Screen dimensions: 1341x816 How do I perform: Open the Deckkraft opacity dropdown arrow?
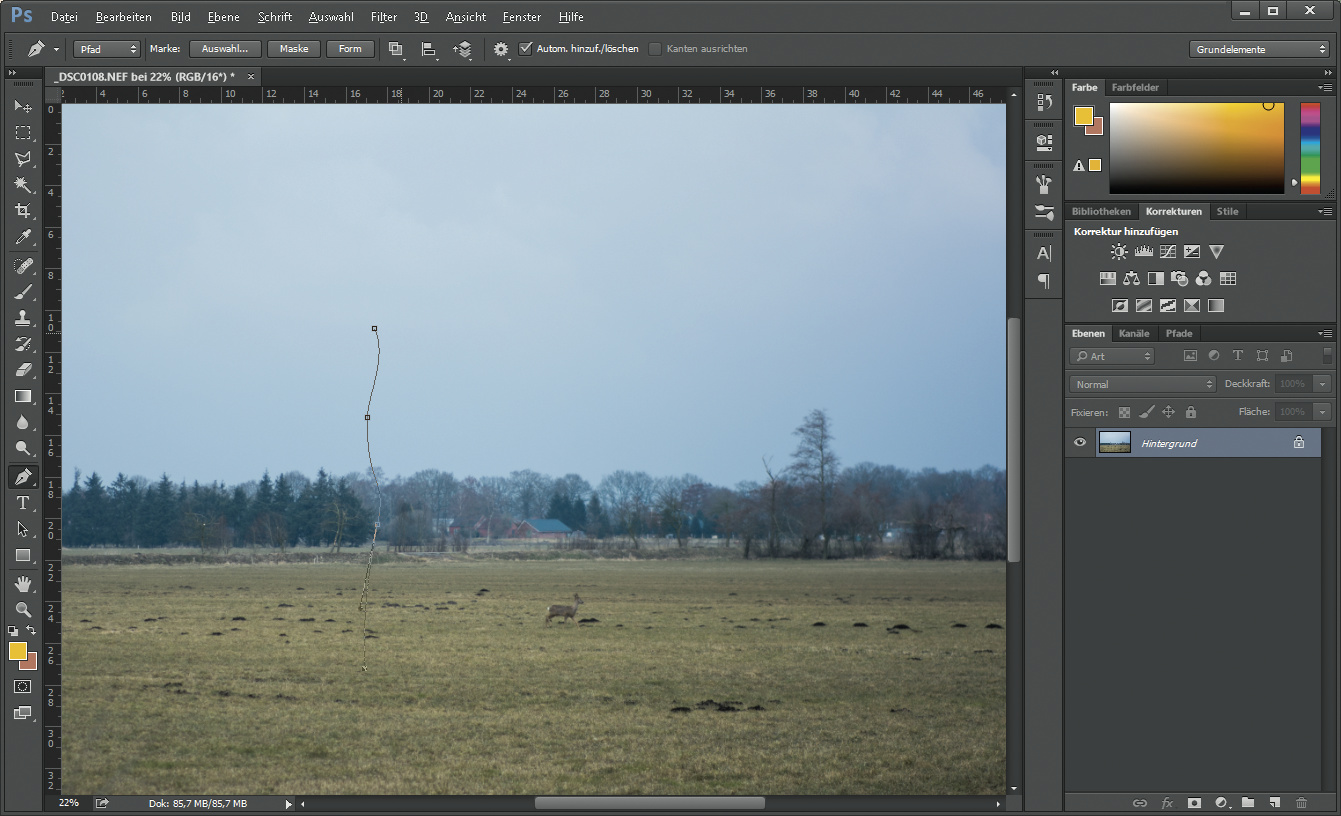1323,384
